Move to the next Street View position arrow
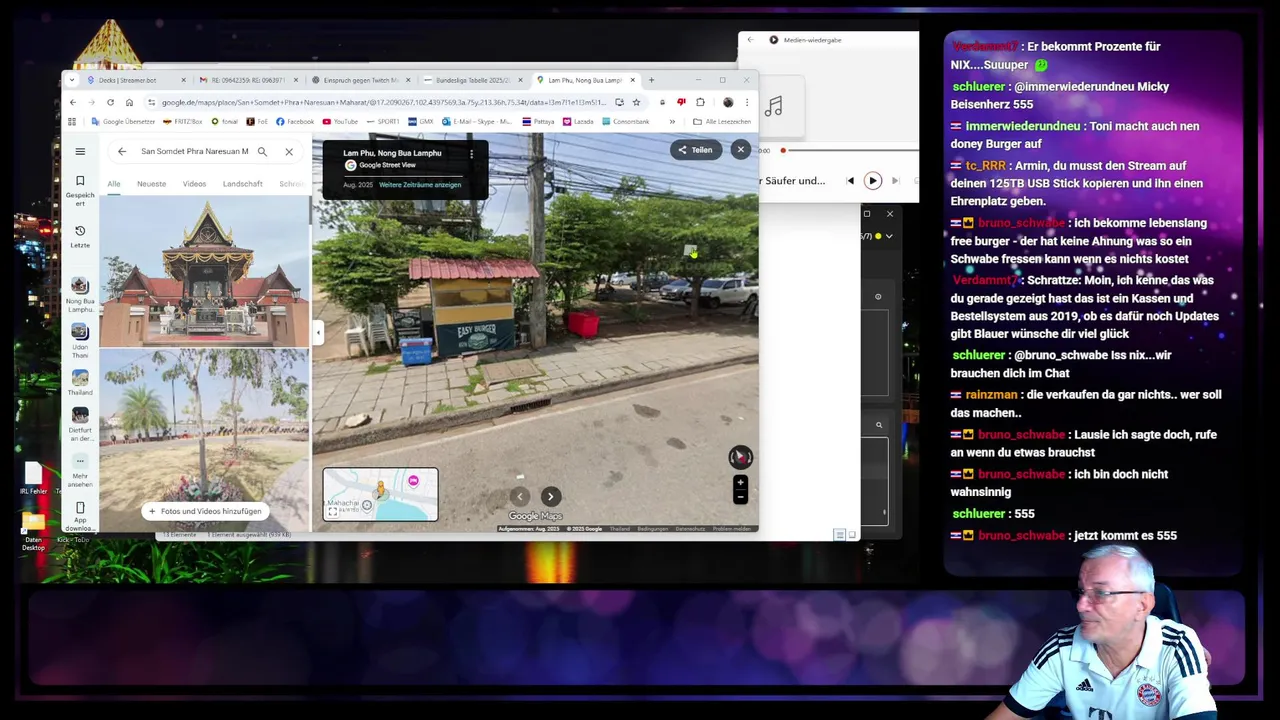 point(550,496)
